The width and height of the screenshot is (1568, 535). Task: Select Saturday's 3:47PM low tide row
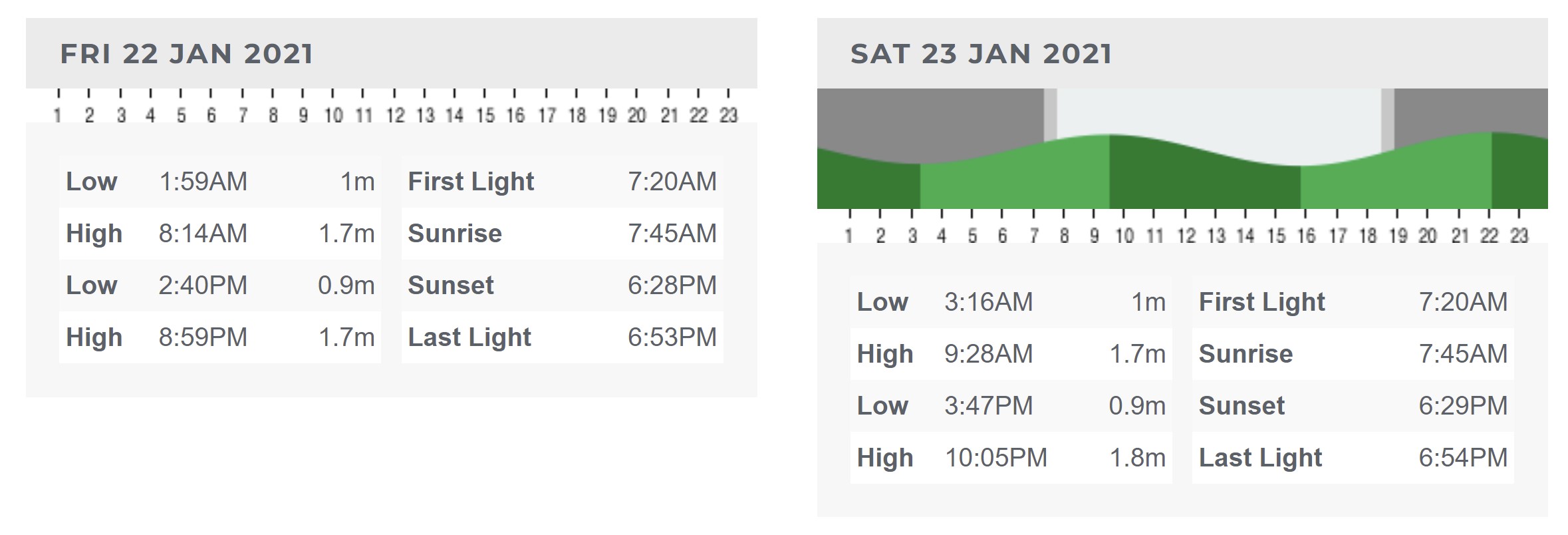click(1011, 406)
